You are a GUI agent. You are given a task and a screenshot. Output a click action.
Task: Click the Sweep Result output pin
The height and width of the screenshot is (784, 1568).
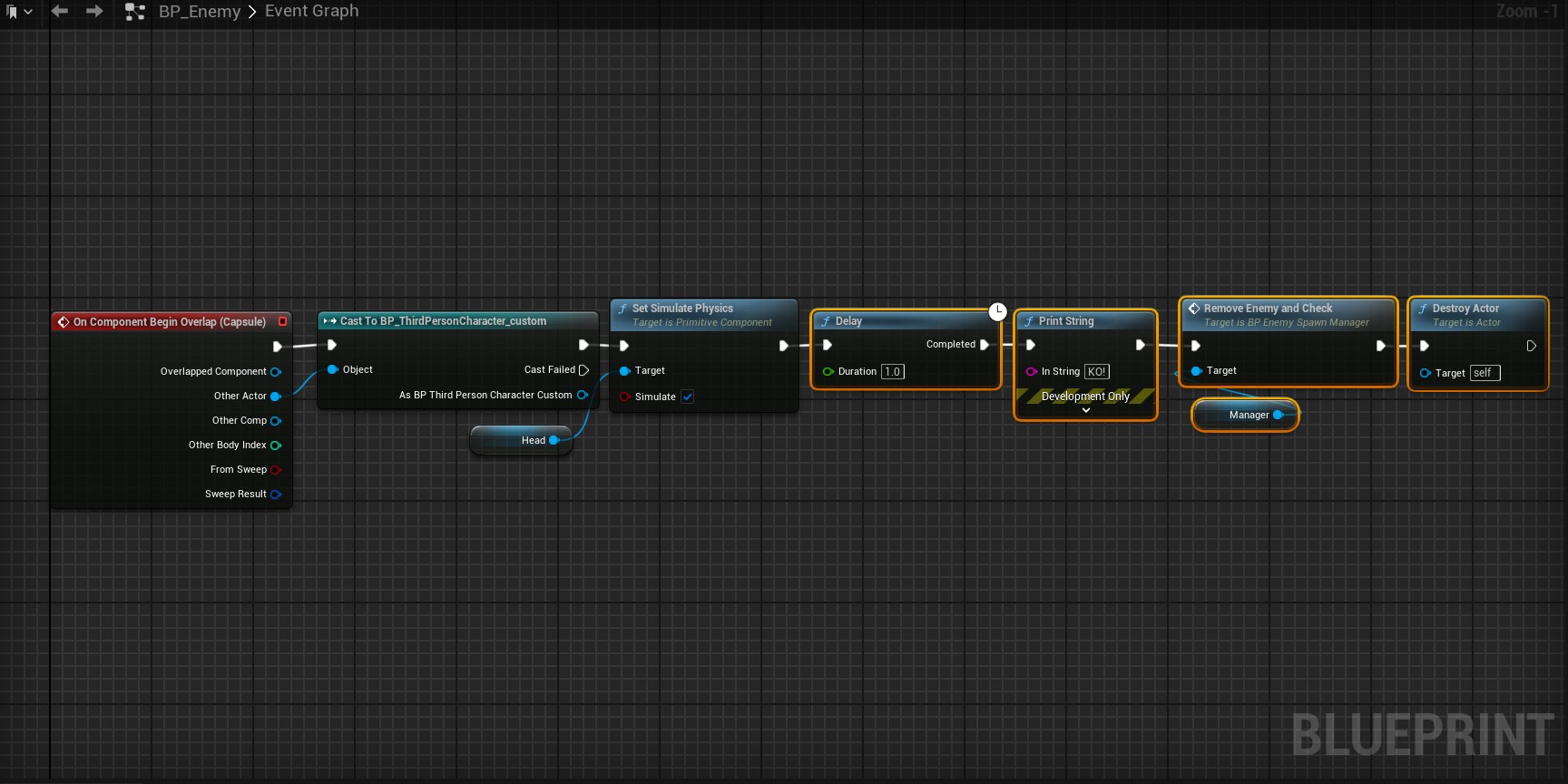pyautogui.click(x=276, y=495)
